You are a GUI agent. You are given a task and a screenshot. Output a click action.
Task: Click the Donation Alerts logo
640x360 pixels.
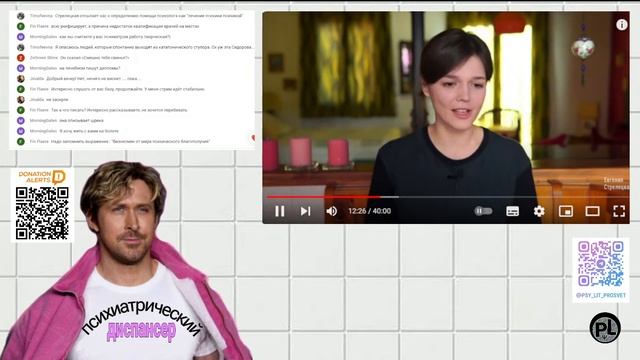pyautogui.click(x=42, y=177)
